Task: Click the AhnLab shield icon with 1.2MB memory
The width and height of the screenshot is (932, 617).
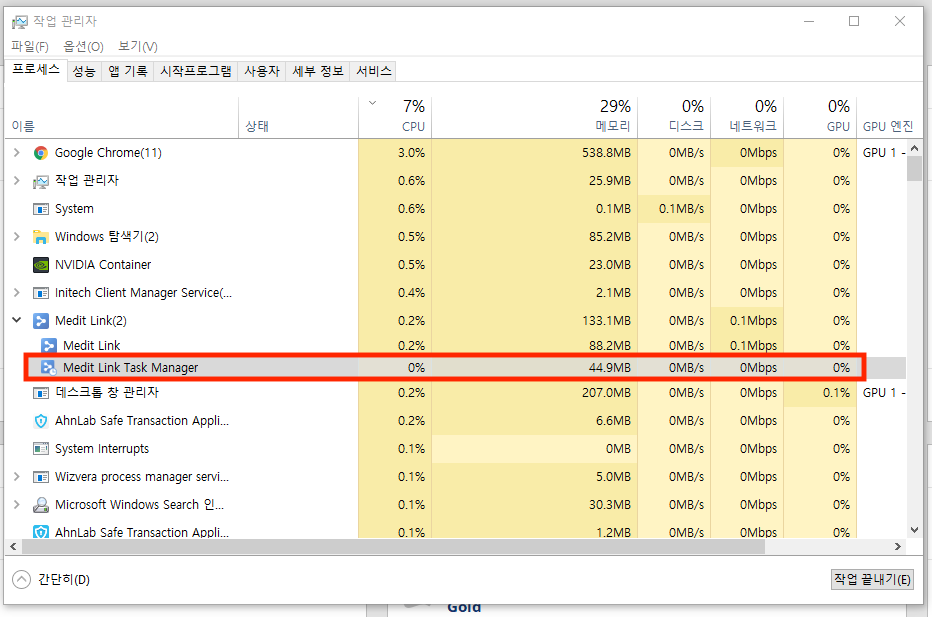Action: tap(40, 531)
